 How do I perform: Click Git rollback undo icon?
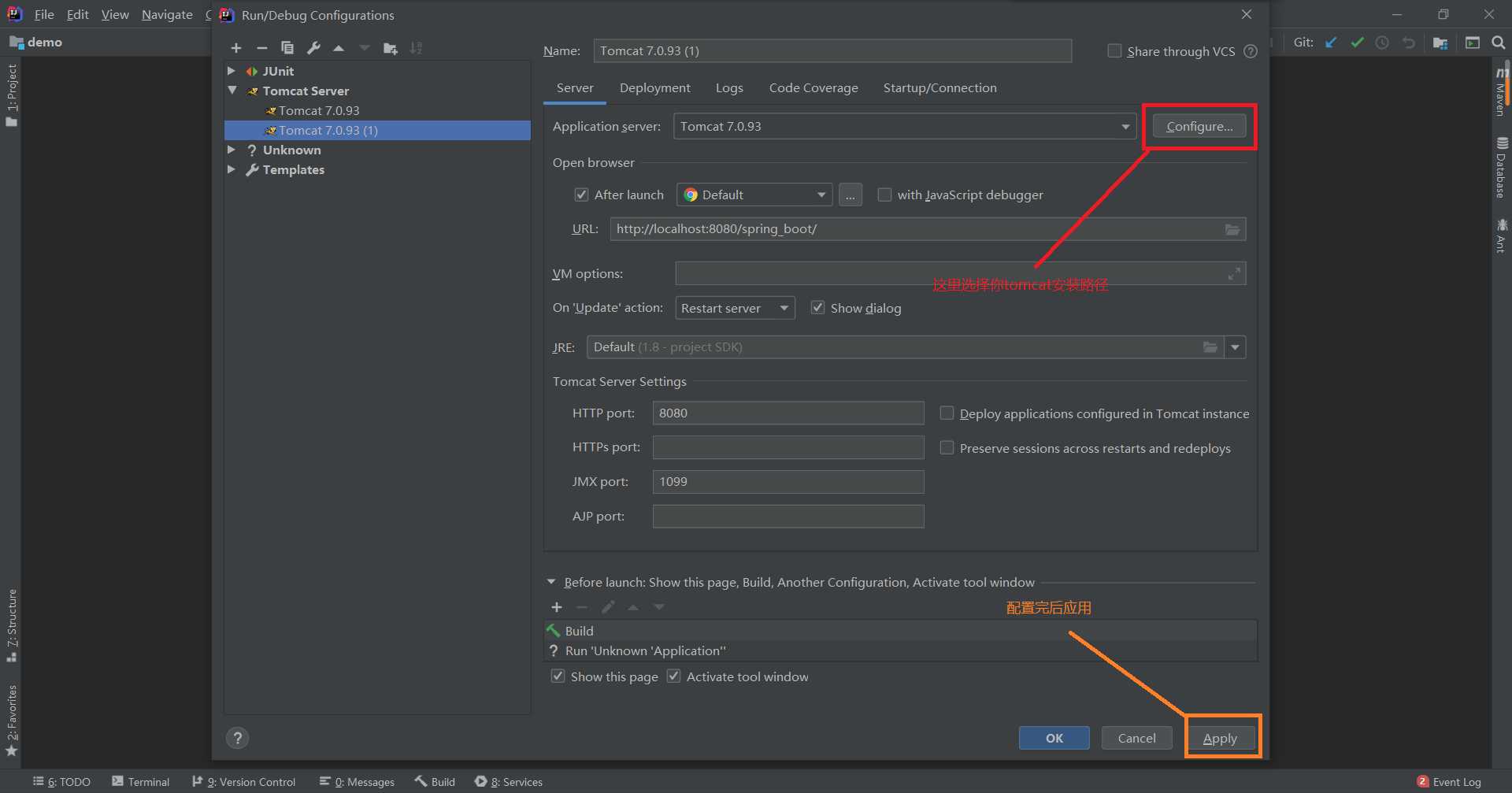tap(1409, 43)
